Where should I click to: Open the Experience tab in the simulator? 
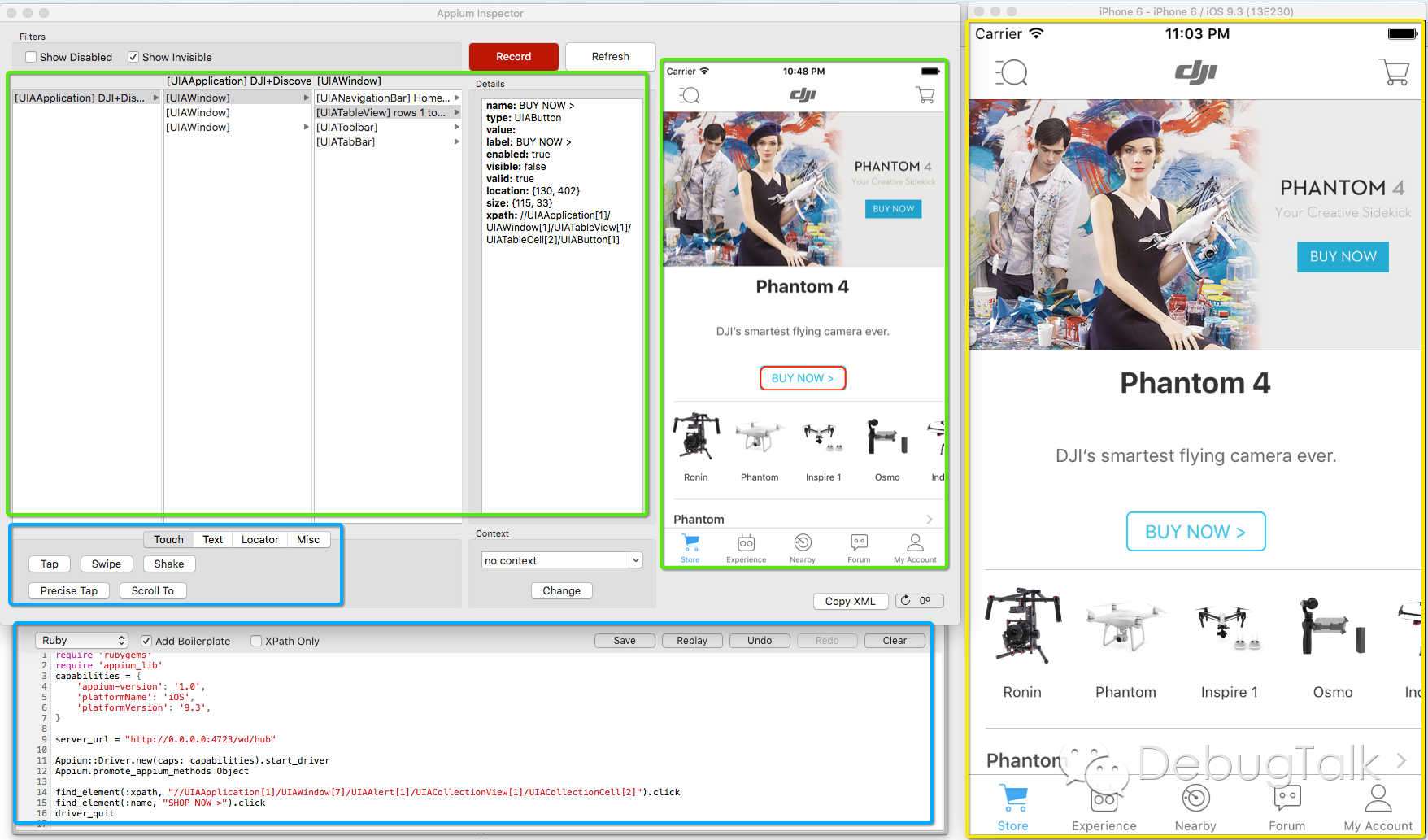[1104, 799]
